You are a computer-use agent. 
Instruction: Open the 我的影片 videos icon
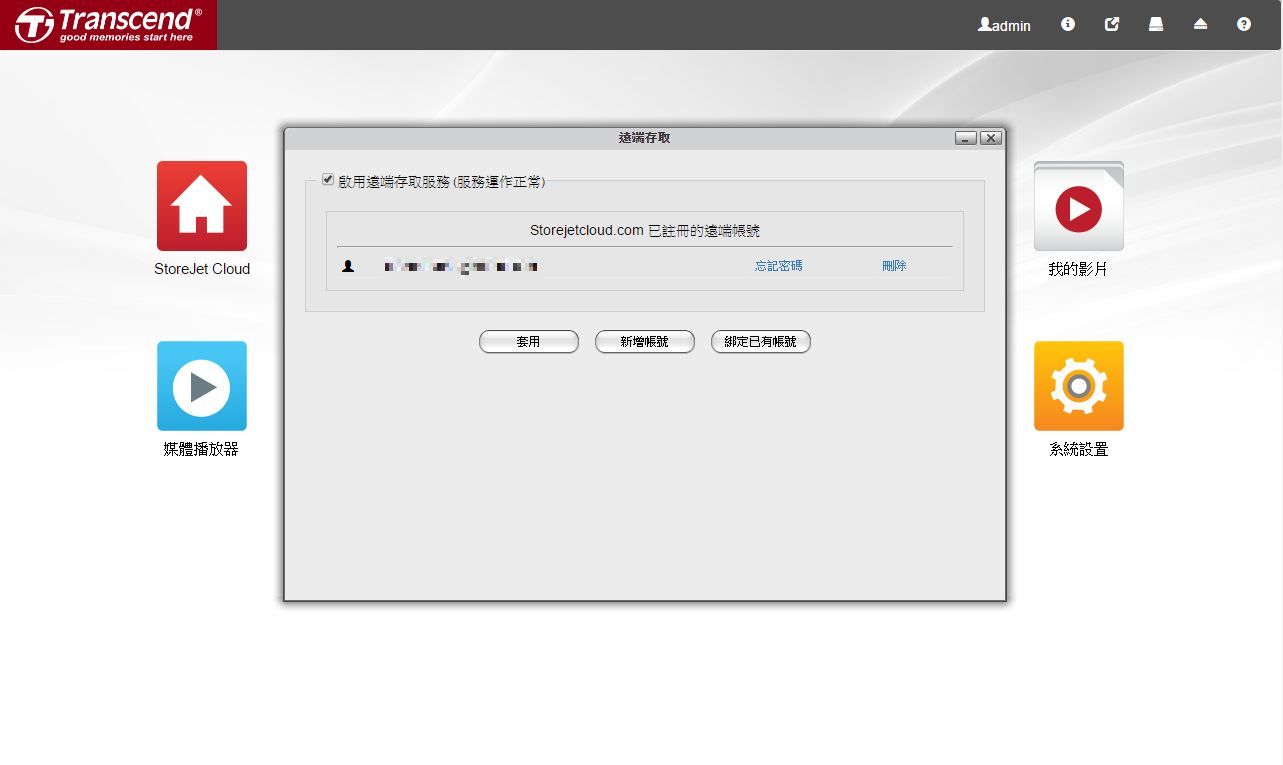[1079, 206]
